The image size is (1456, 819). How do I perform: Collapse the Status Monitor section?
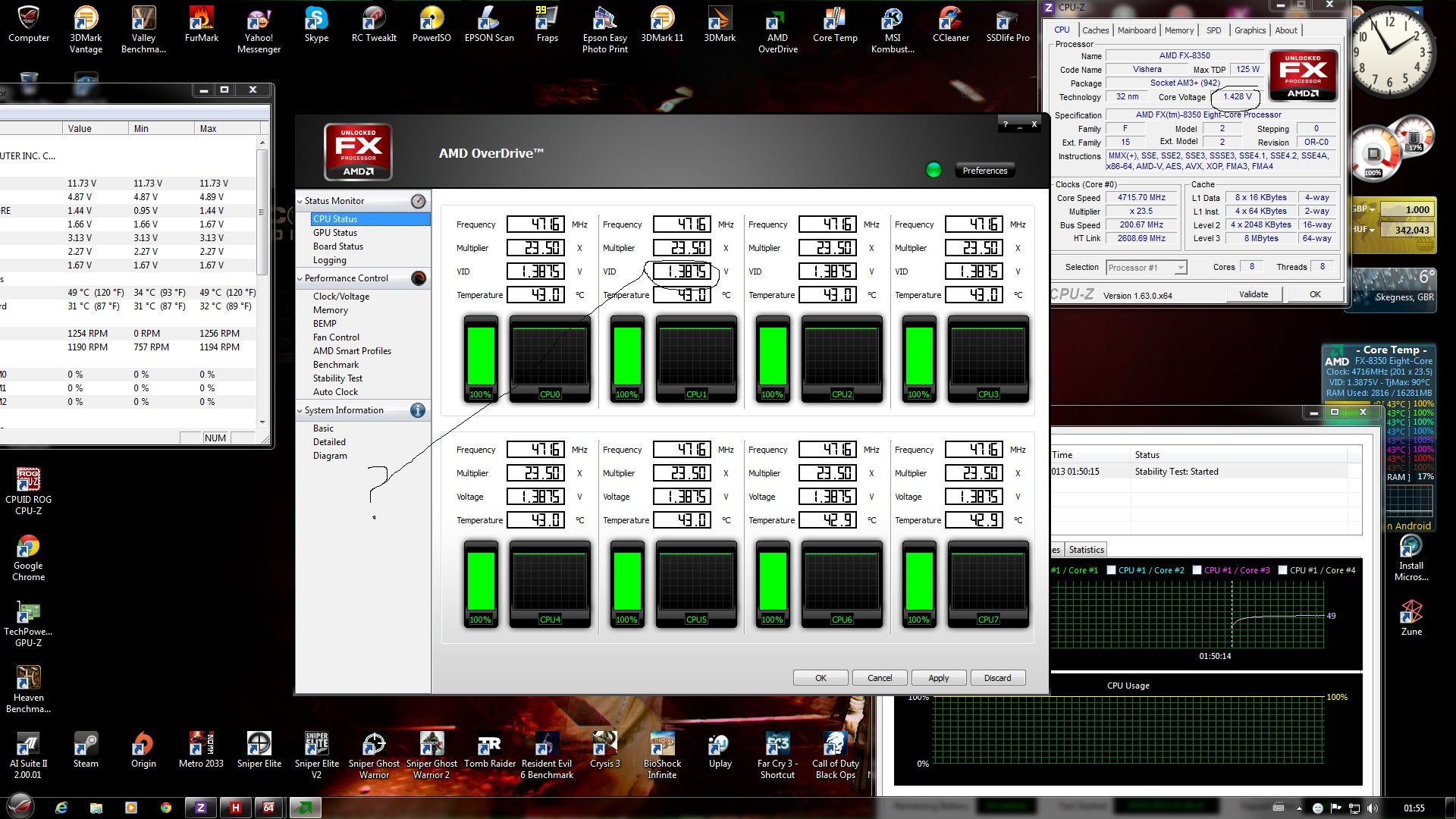(300, 201)
